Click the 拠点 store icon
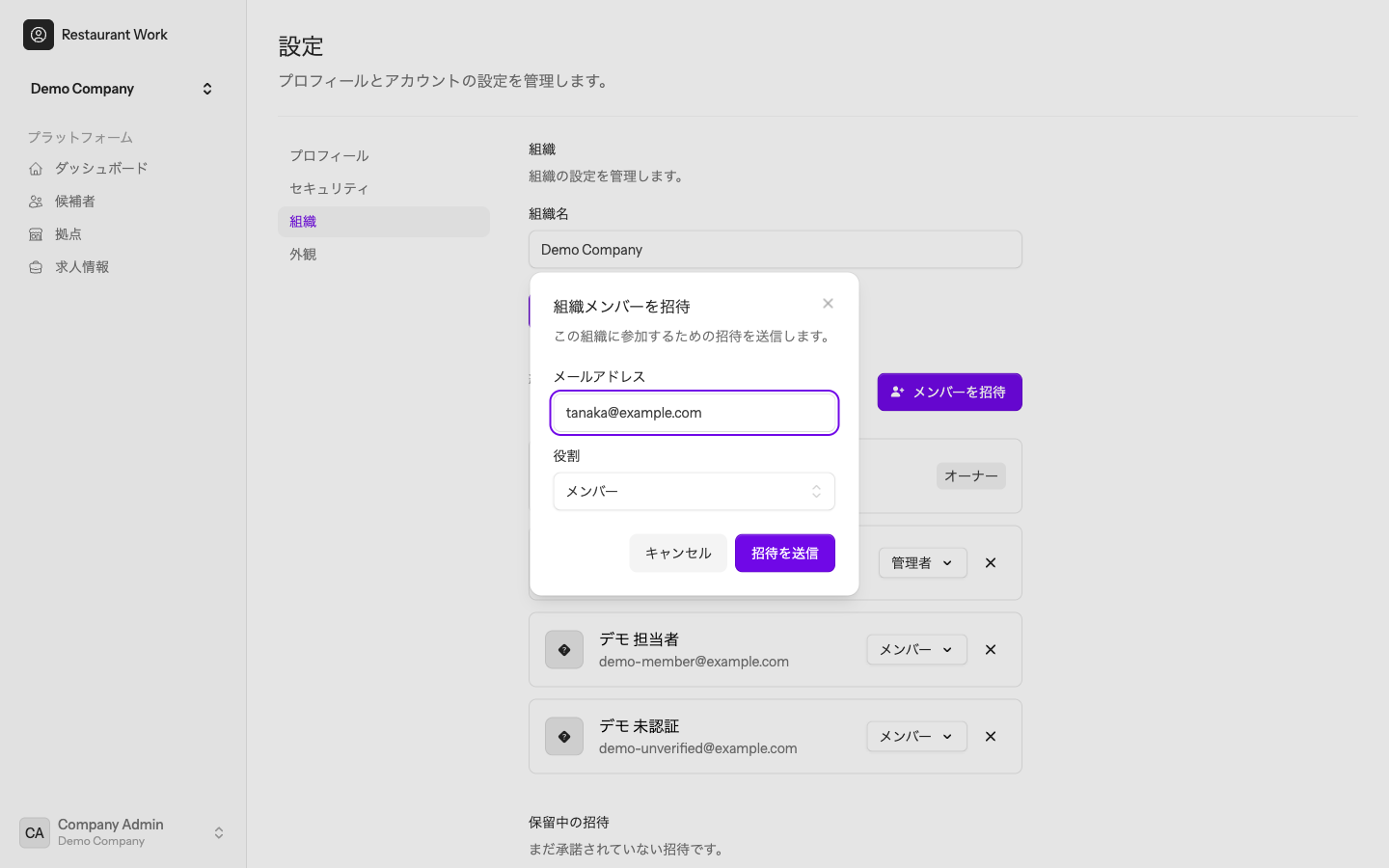 coord(36,234)
